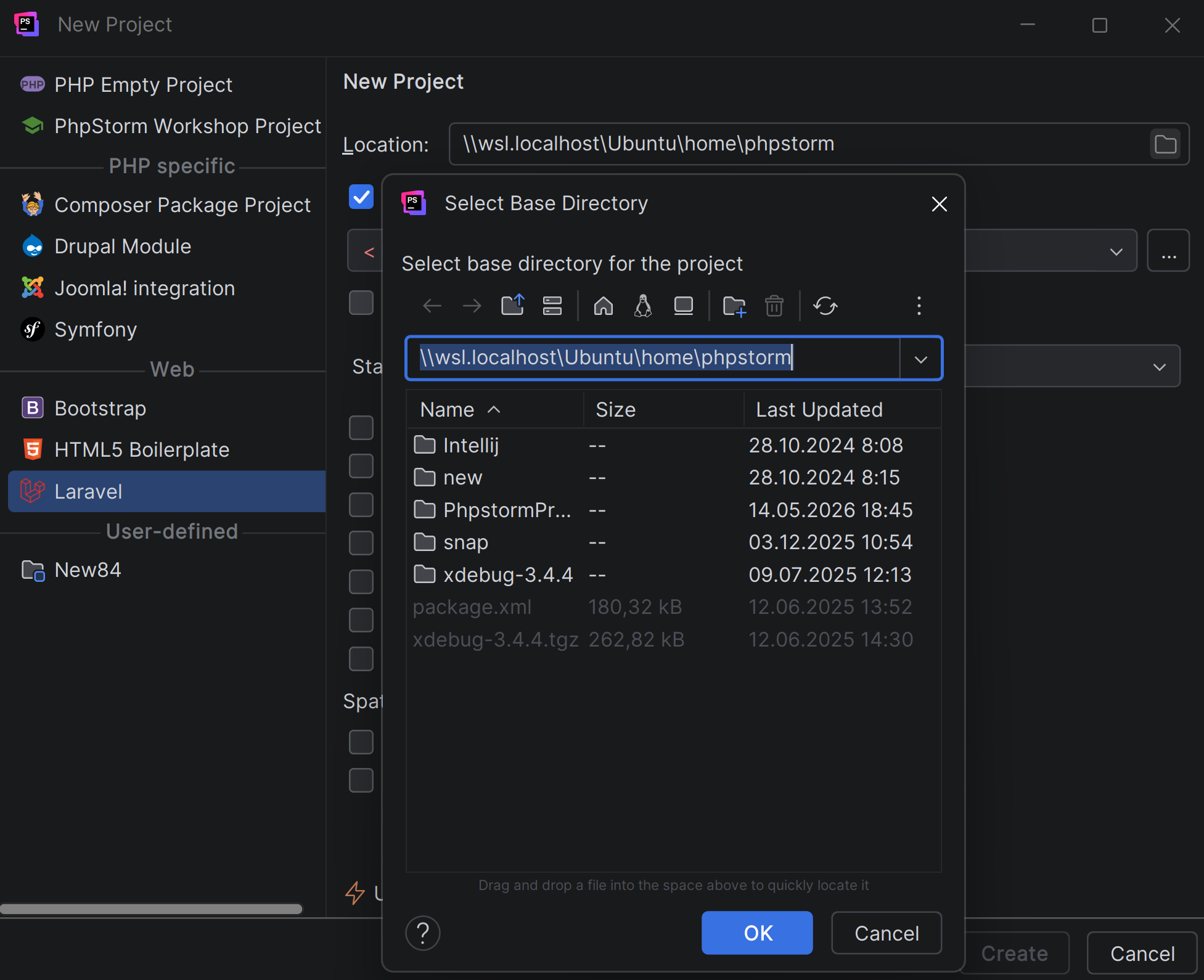Expand the path history dropdown arrow
1204x980 pixels.
pos(920,359)
